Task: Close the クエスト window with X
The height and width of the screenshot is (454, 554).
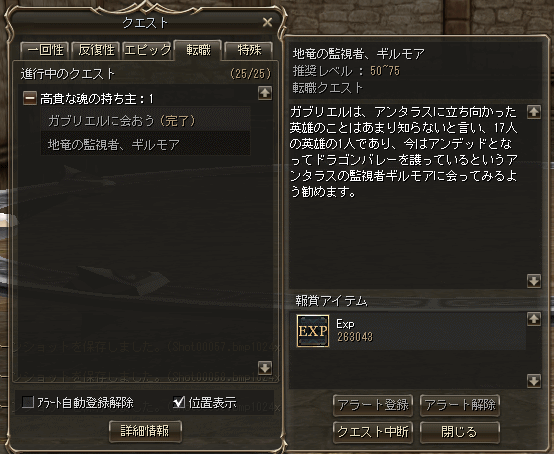Action: 267,22
